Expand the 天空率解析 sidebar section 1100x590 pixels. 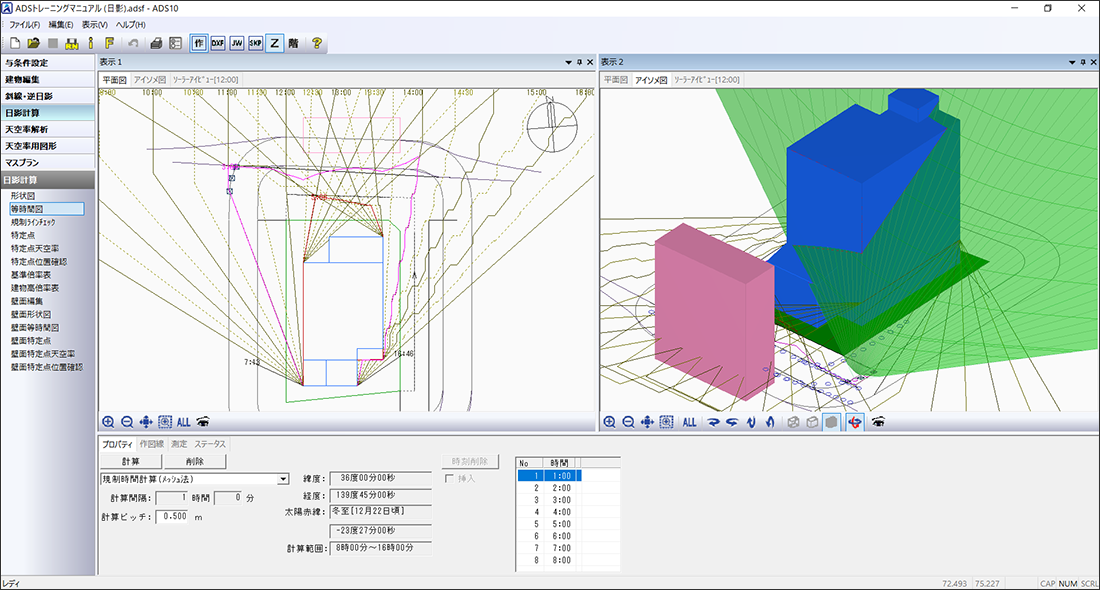pos(48,129)
